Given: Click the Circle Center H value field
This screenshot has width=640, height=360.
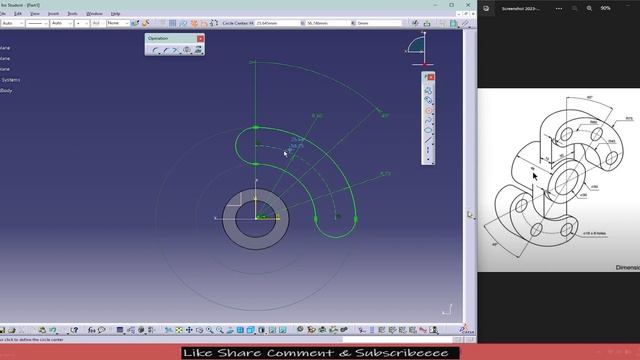Looking at the screenshot, I should 278,23.
